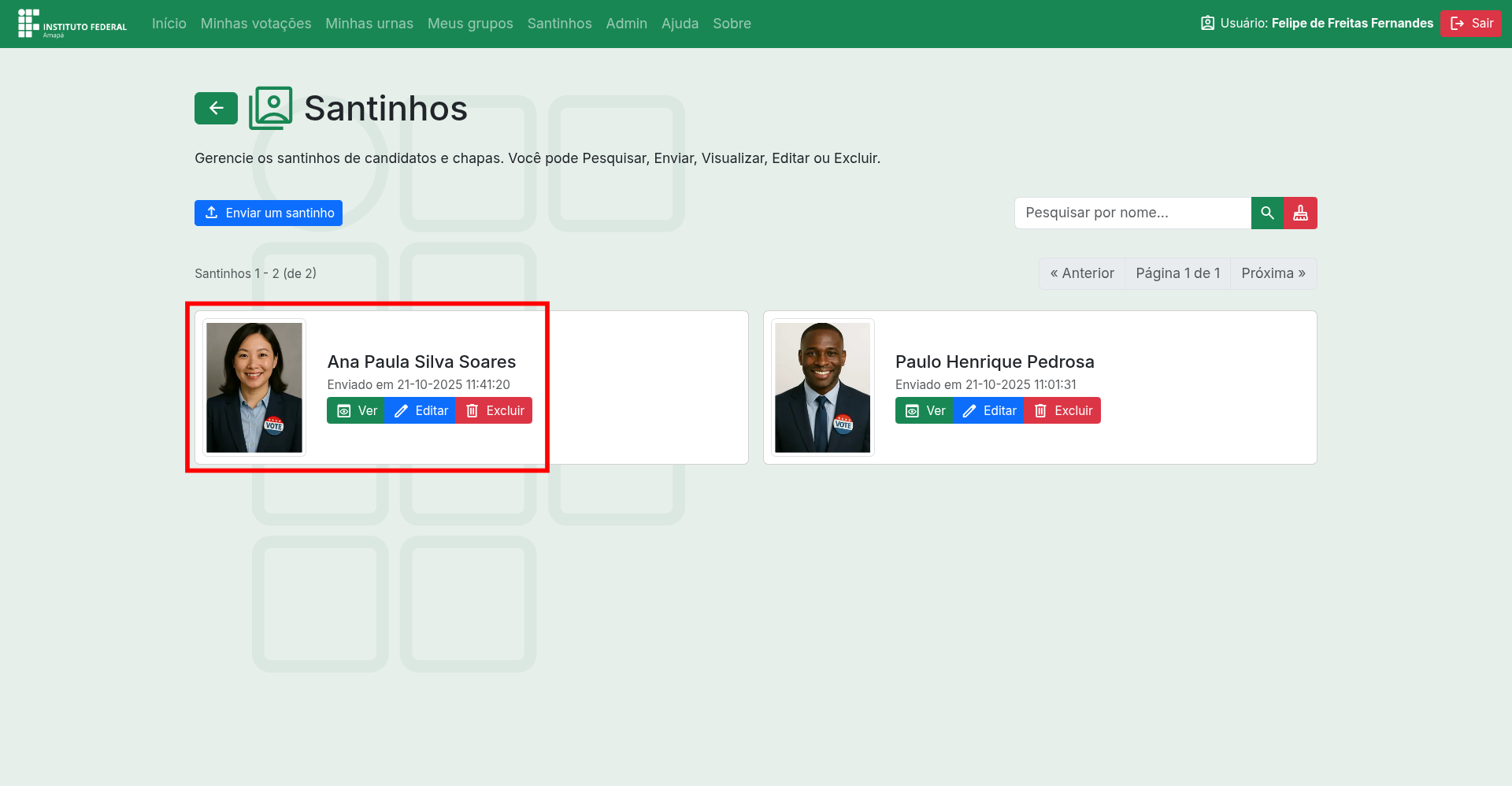
Task: Log out using the Sair button
Action: point(1471,24)
